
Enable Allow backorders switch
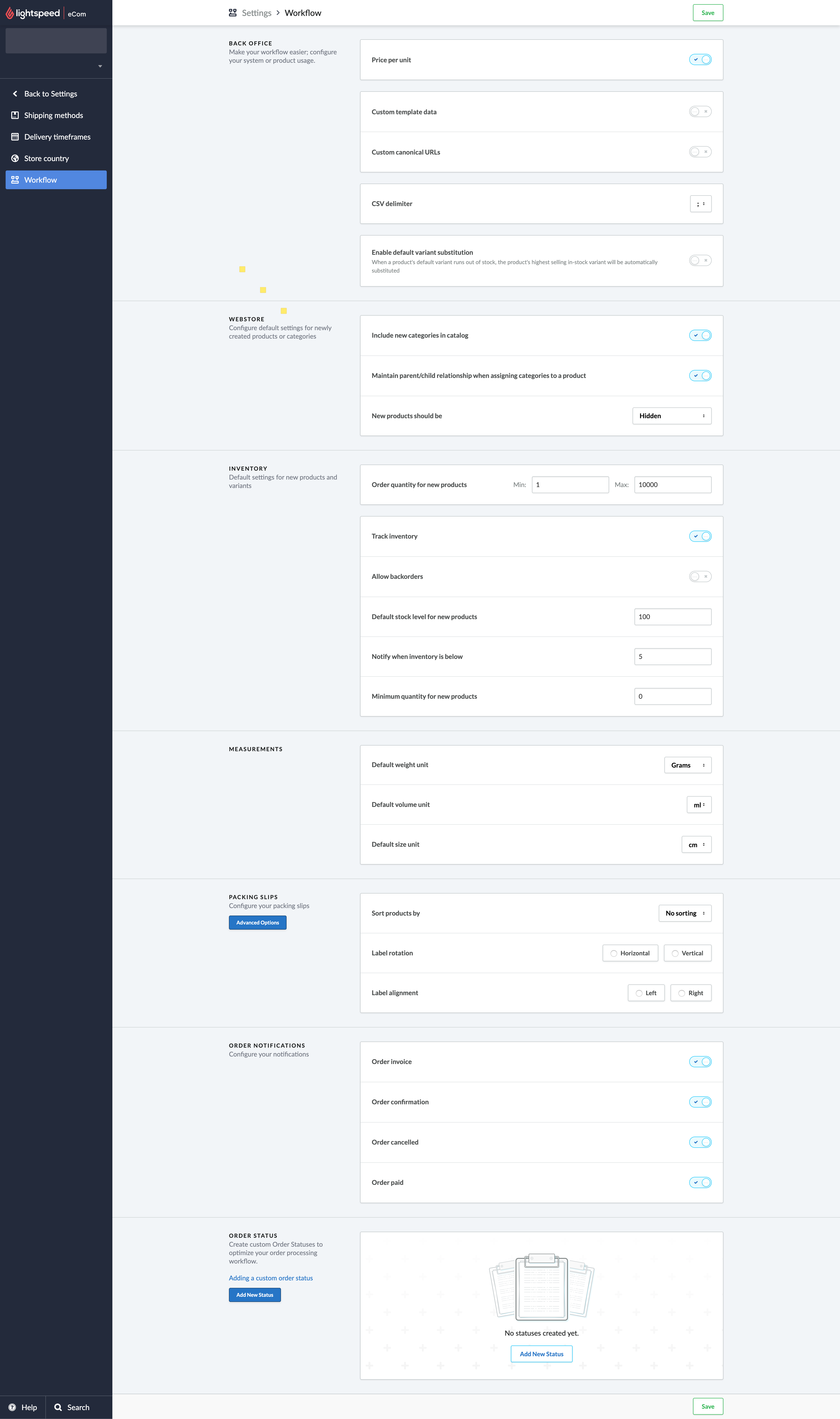click(700, 576)
